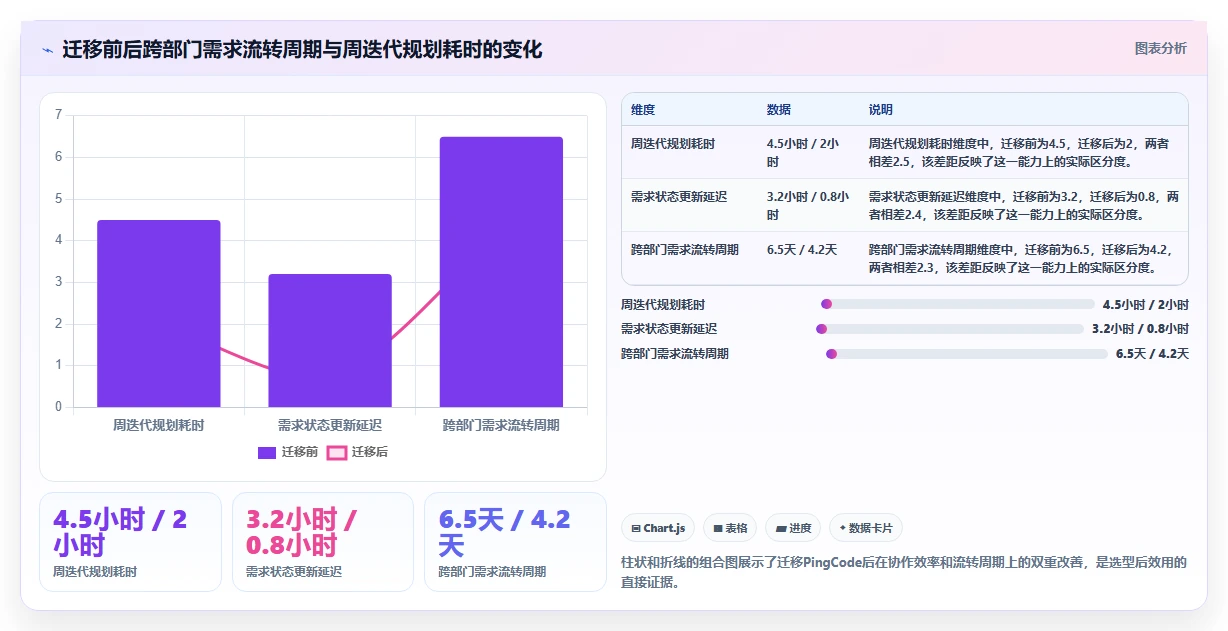Click 跨部门需求流转周期 progress bar handle

831,353
